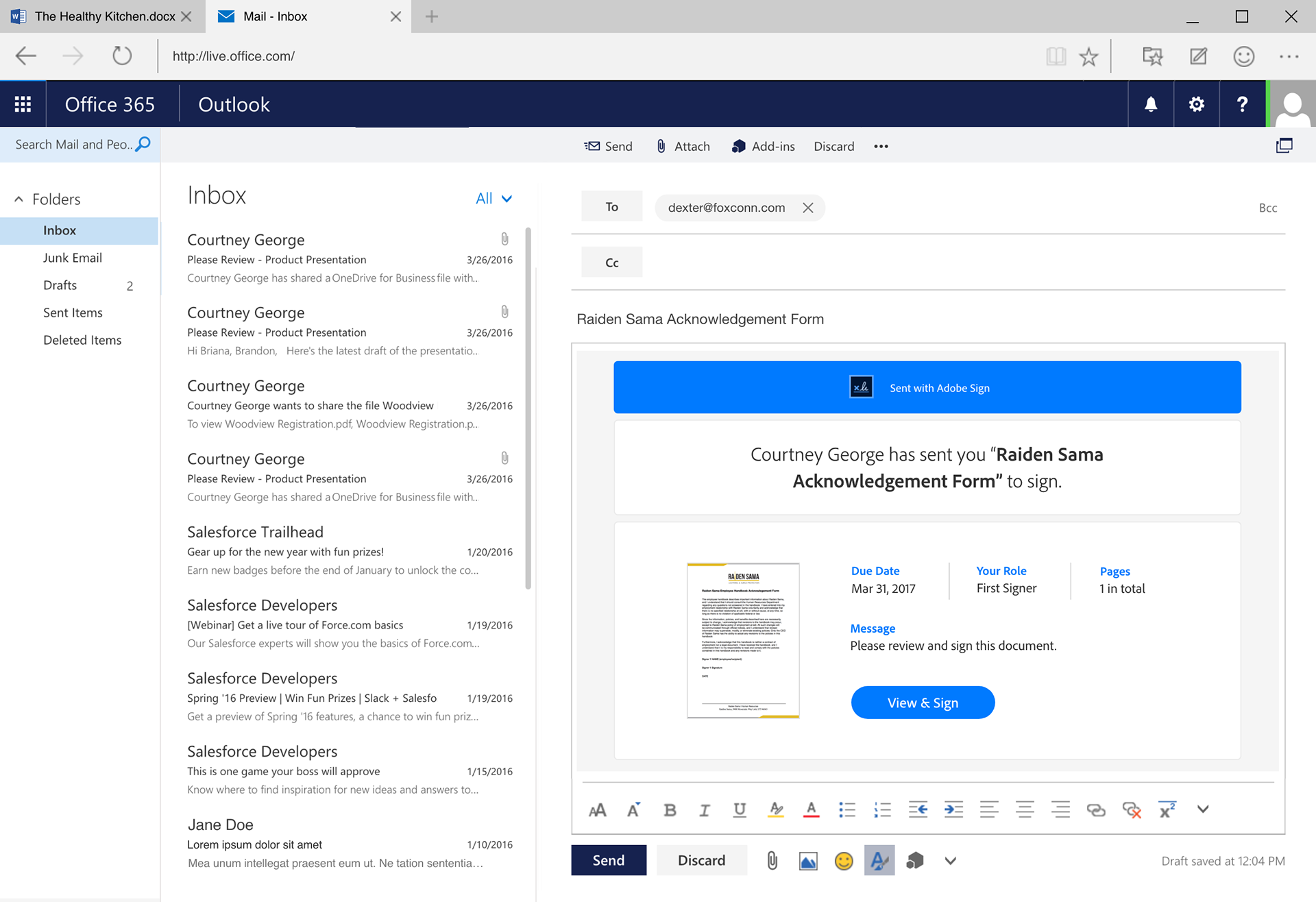Open add-ins icon in bottom bar
This screenshot has width=1316, height=902.
[915, 861]
